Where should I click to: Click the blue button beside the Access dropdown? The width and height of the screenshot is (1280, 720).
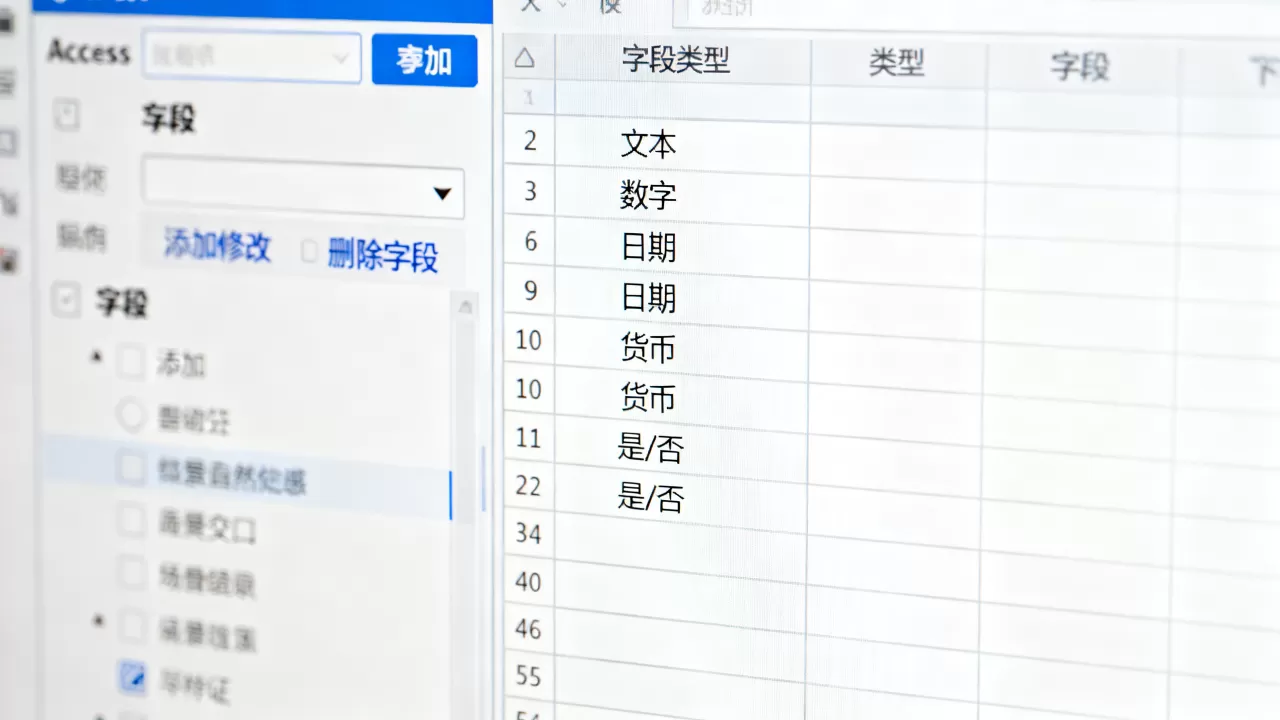coord(424,60)
